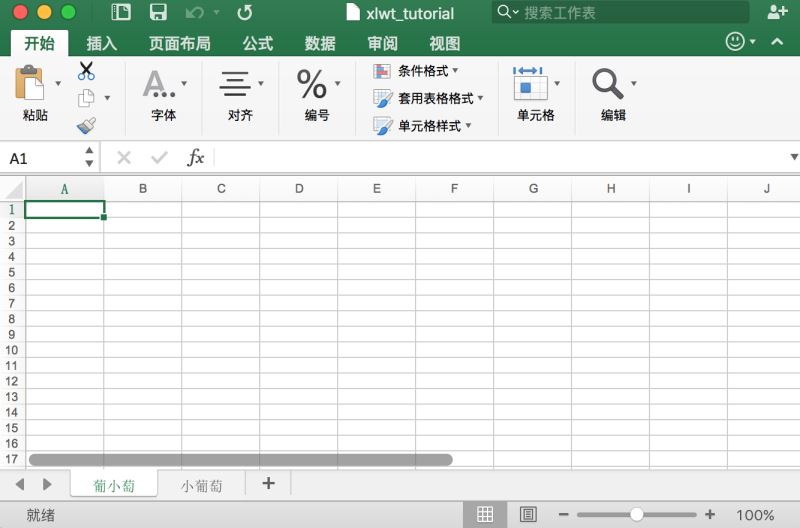This screenshot has height=528, width=800.
Task: Confirm entry with the checkmark formula icon
Action: (x=160, y=158)
